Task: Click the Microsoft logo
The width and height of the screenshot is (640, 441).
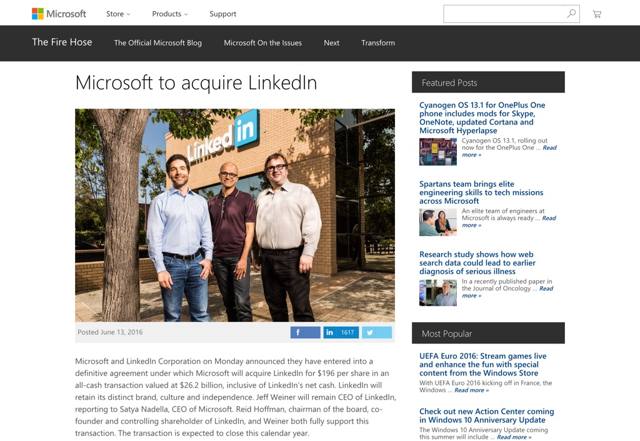Action: tap(59, 14)
